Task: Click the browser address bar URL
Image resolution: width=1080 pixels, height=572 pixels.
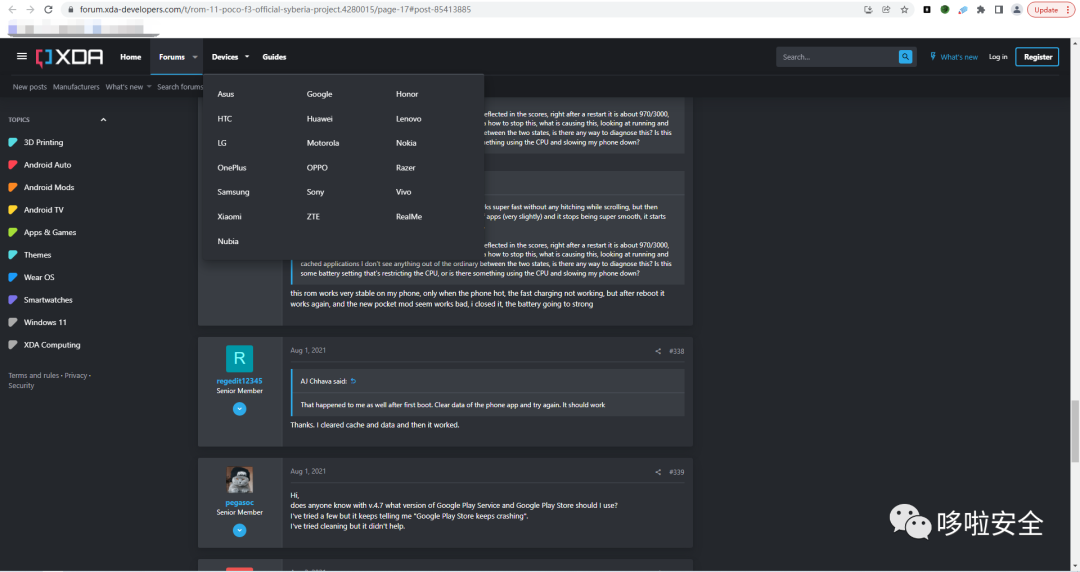Action: [x=276, y=10]
